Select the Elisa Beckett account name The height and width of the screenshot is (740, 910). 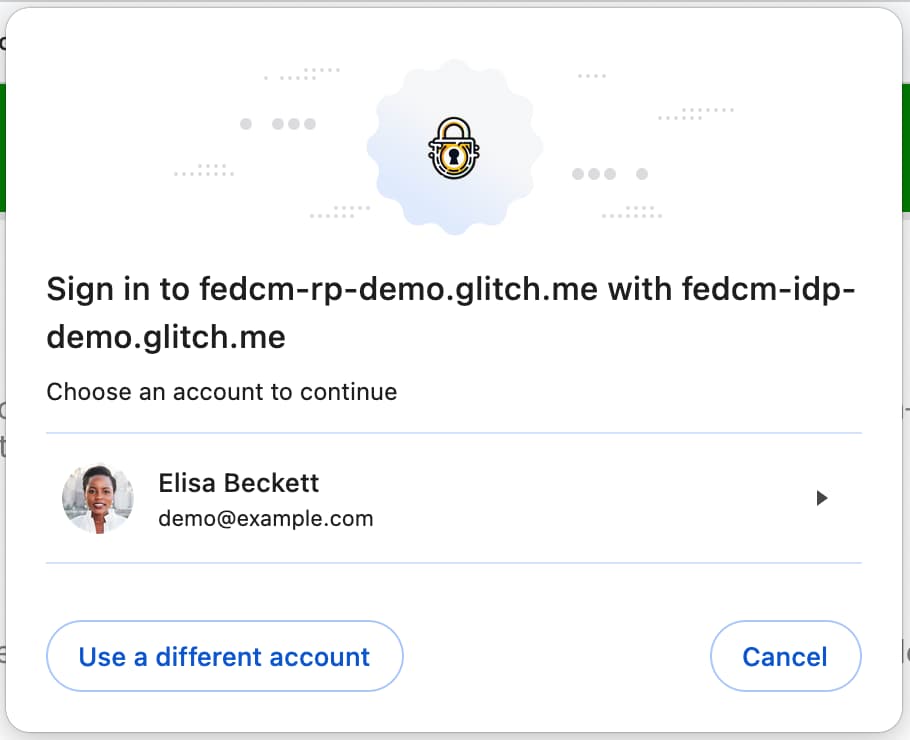point(239,483)
